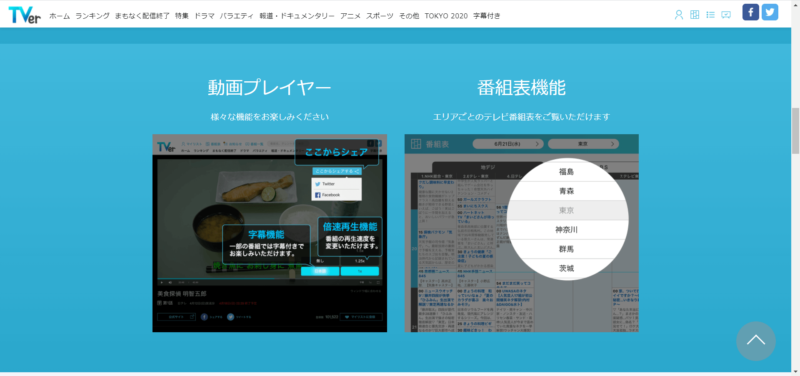Select the アニメ category
The width and height of the screenshot is (800, 376).
(351, 16)
